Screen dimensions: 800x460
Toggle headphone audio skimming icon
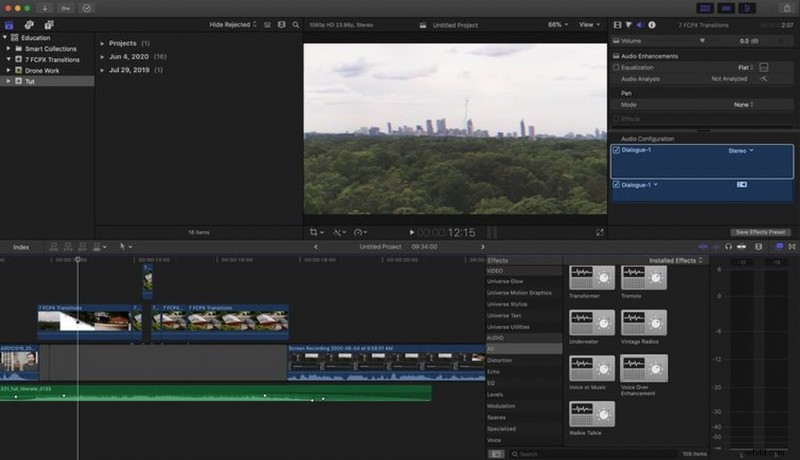[728, 247]
